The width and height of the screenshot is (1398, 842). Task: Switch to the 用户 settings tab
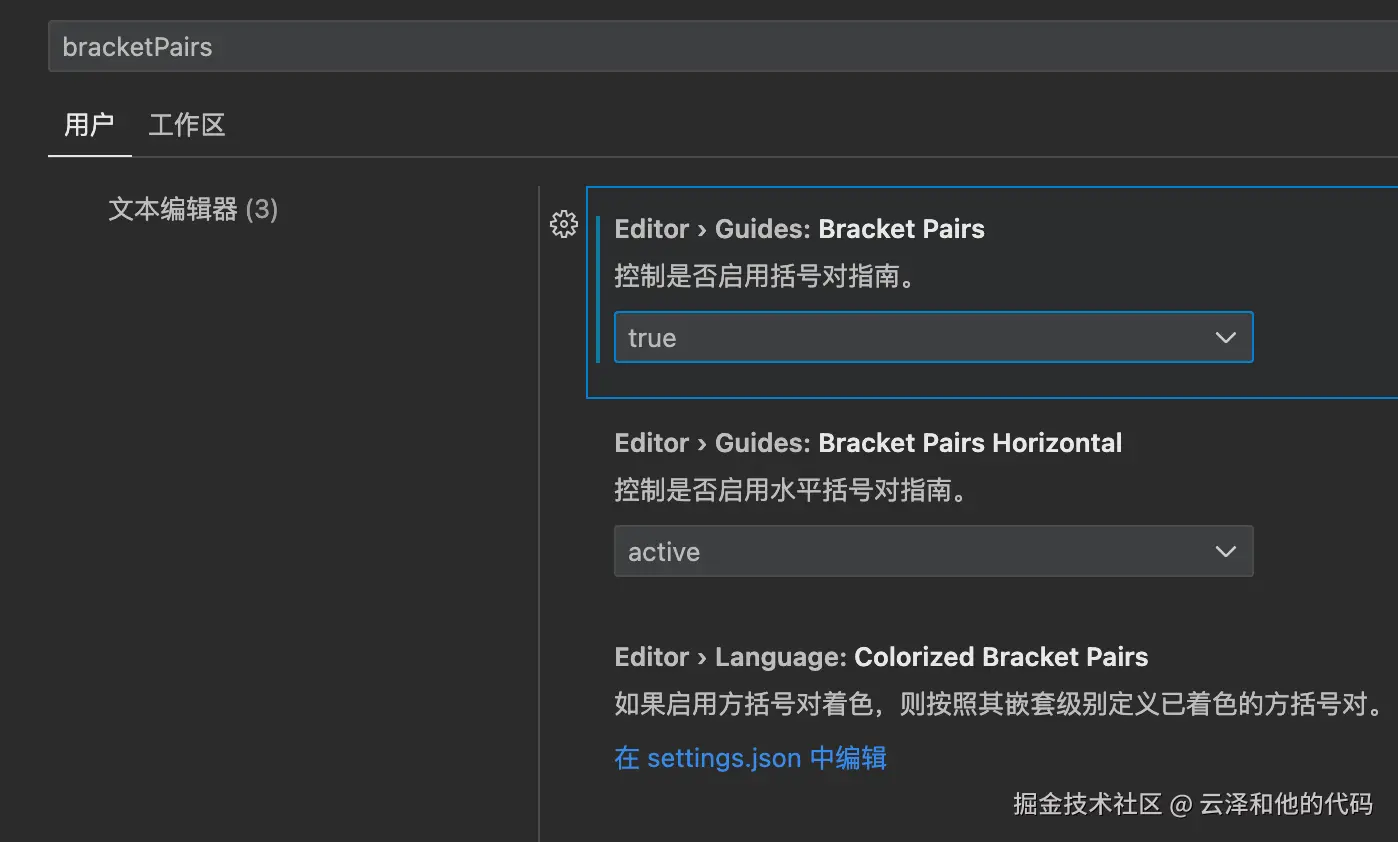pyautogui.click(x=89, y=125)
